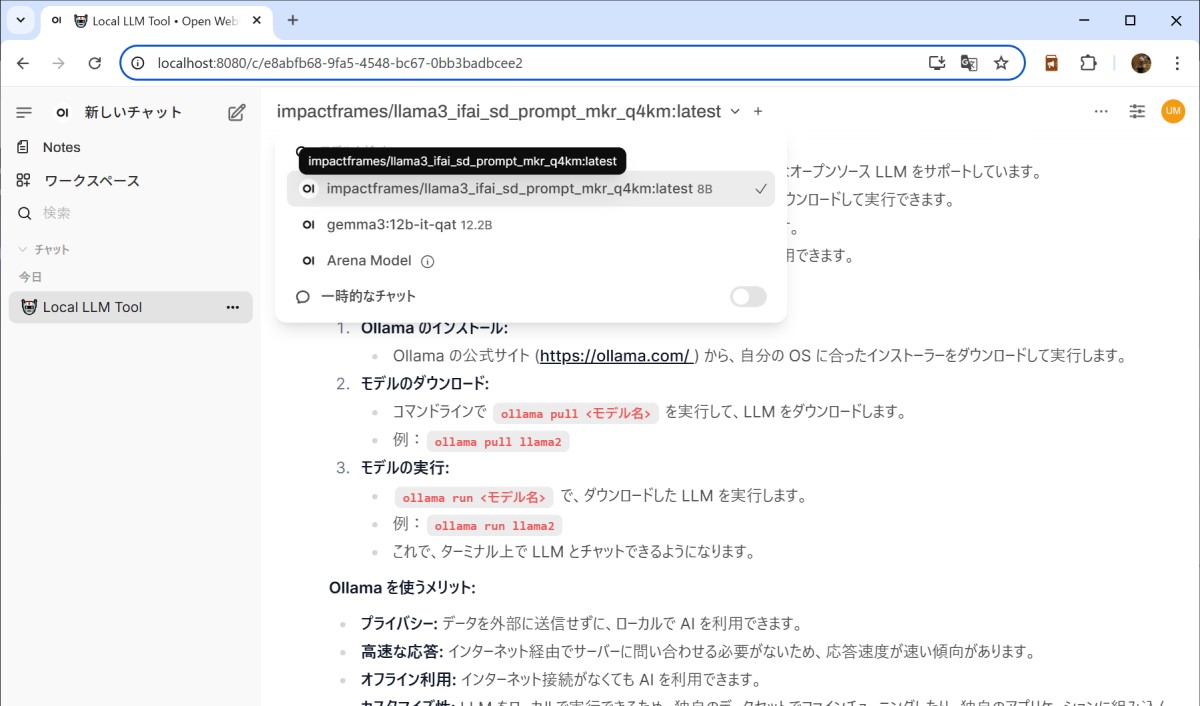Minimize the Chrome window
The height and width of the screenshot is (706, 1200).
1085,20
